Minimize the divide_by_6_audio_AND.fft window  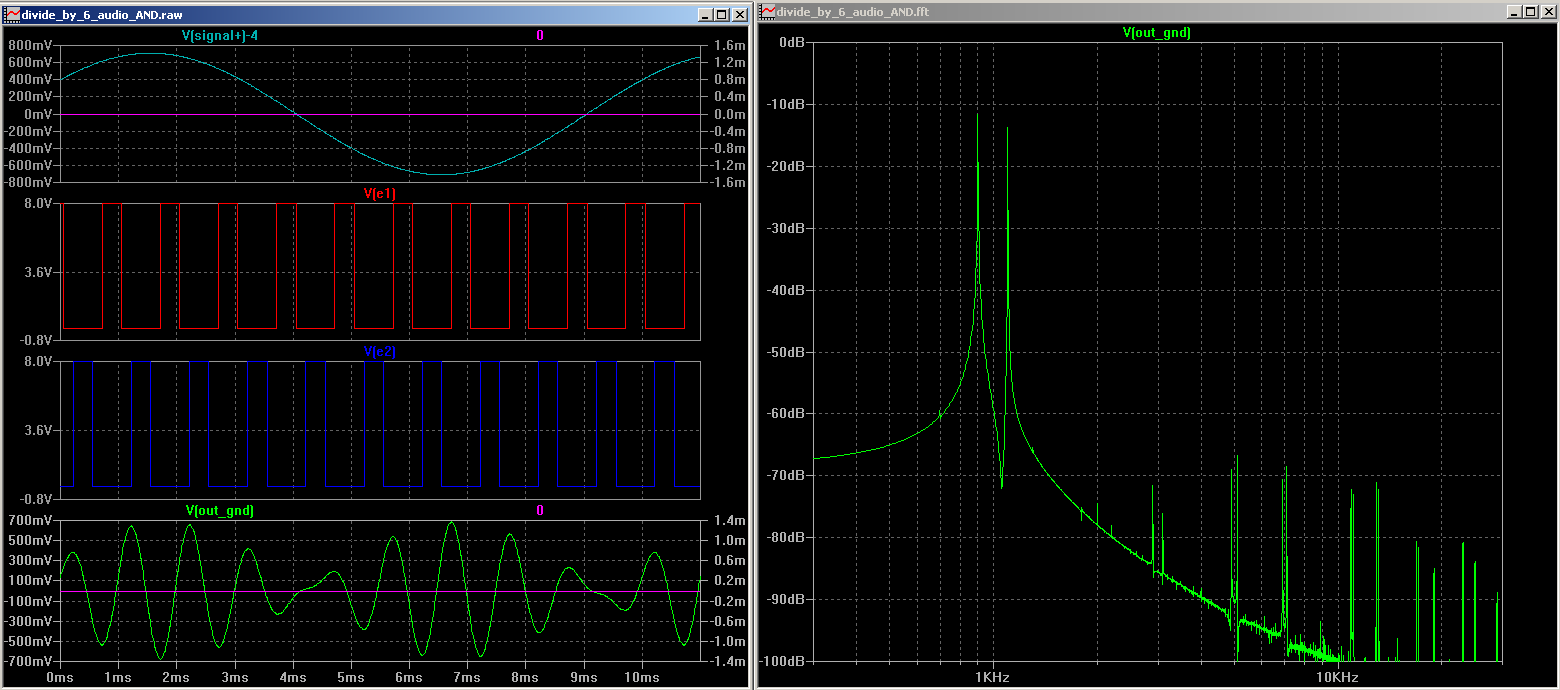(1513, 12)
